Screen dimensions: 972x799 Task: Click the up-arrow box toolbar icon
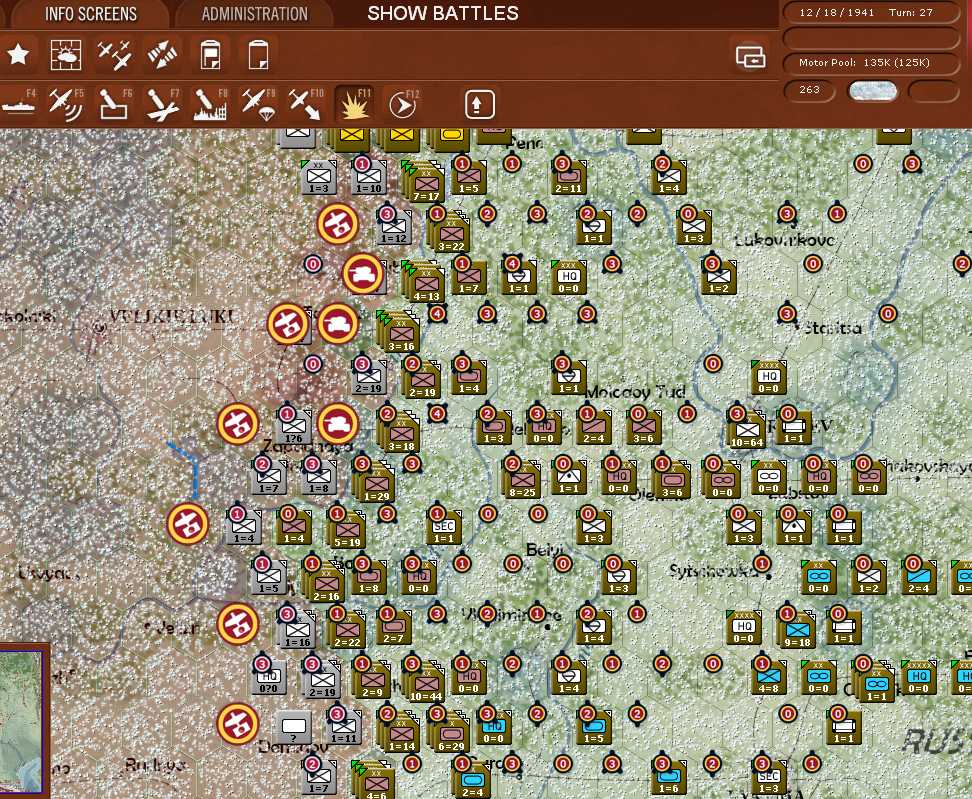(479, 104)
